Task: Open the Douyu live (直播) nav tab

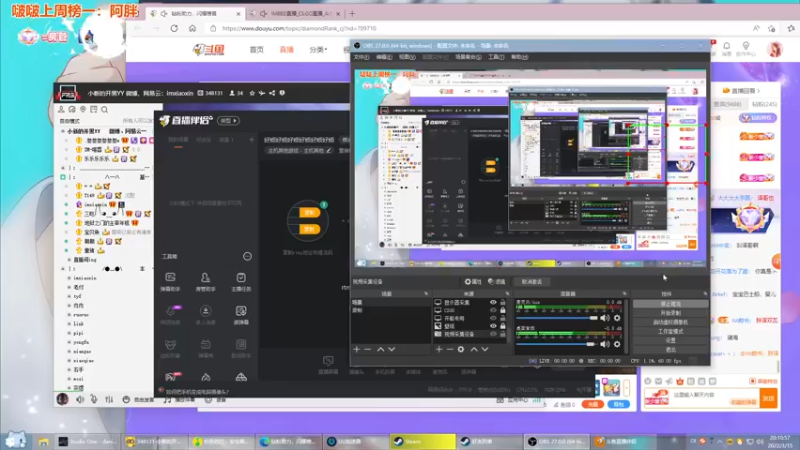Action: pos(287,49)
